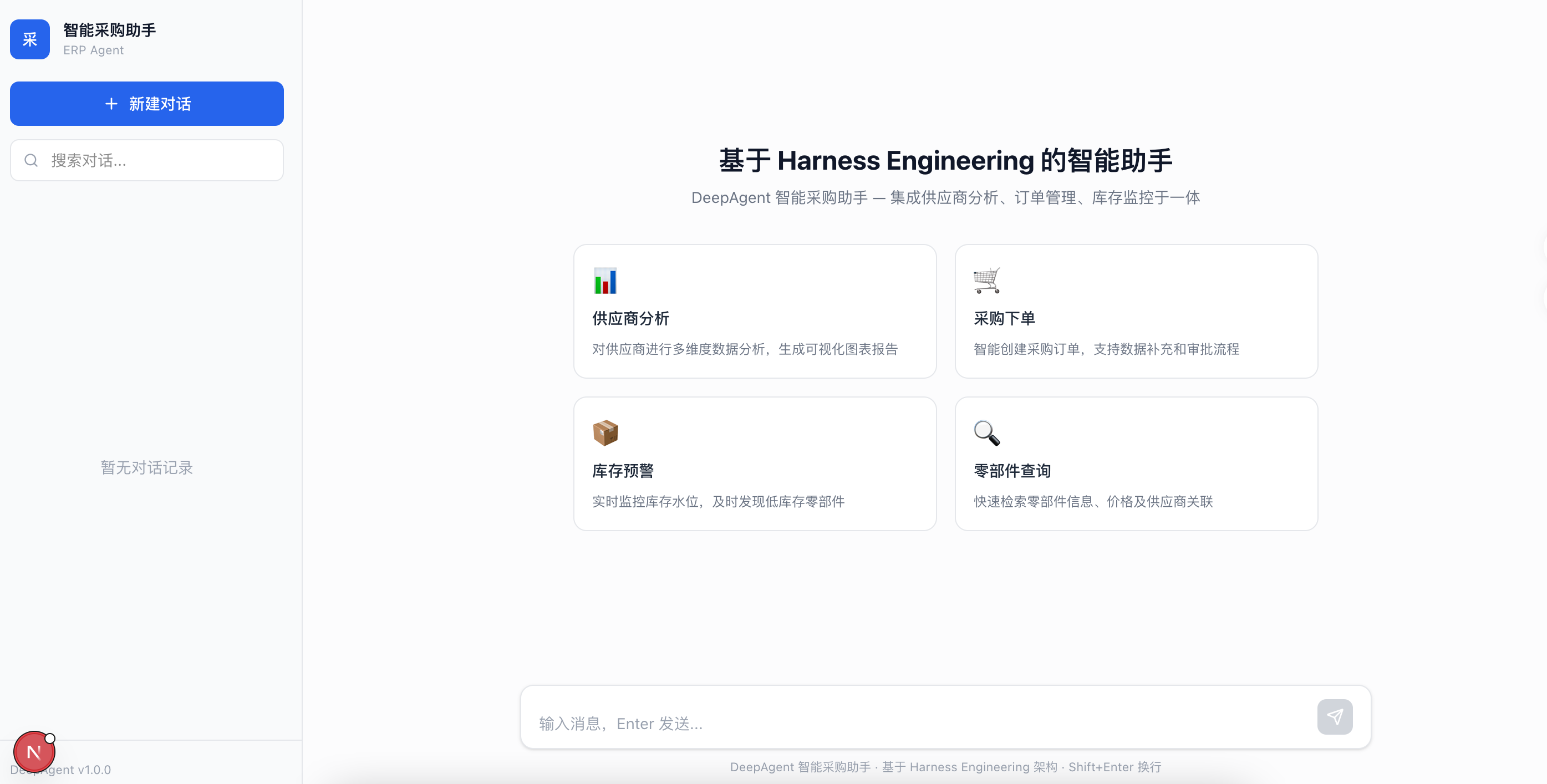Click the 基于 Harness Engineering 的智能助手 heading
Screen dimensions: 1547x784
[945, 161]
